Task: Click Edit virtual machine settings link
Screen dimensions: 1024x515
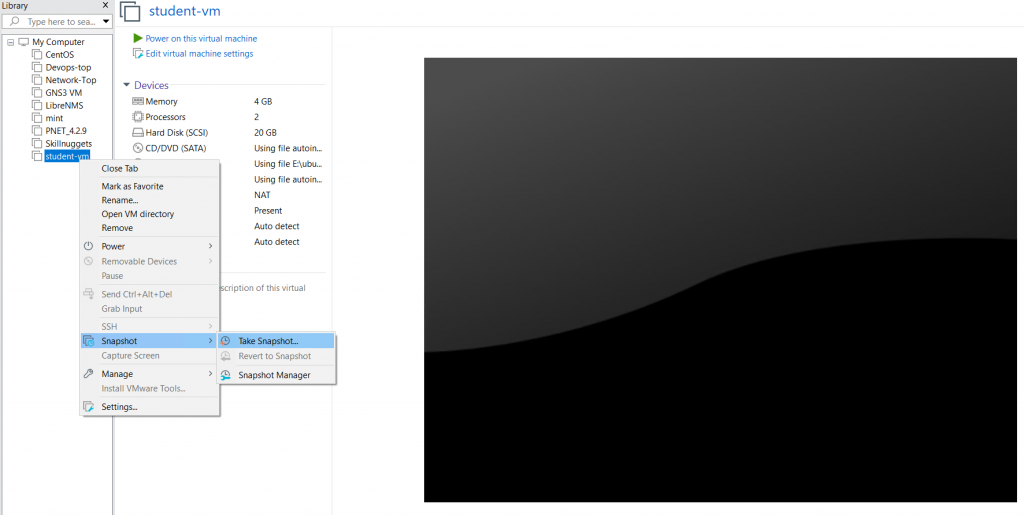Action: (x=199, y=54)
